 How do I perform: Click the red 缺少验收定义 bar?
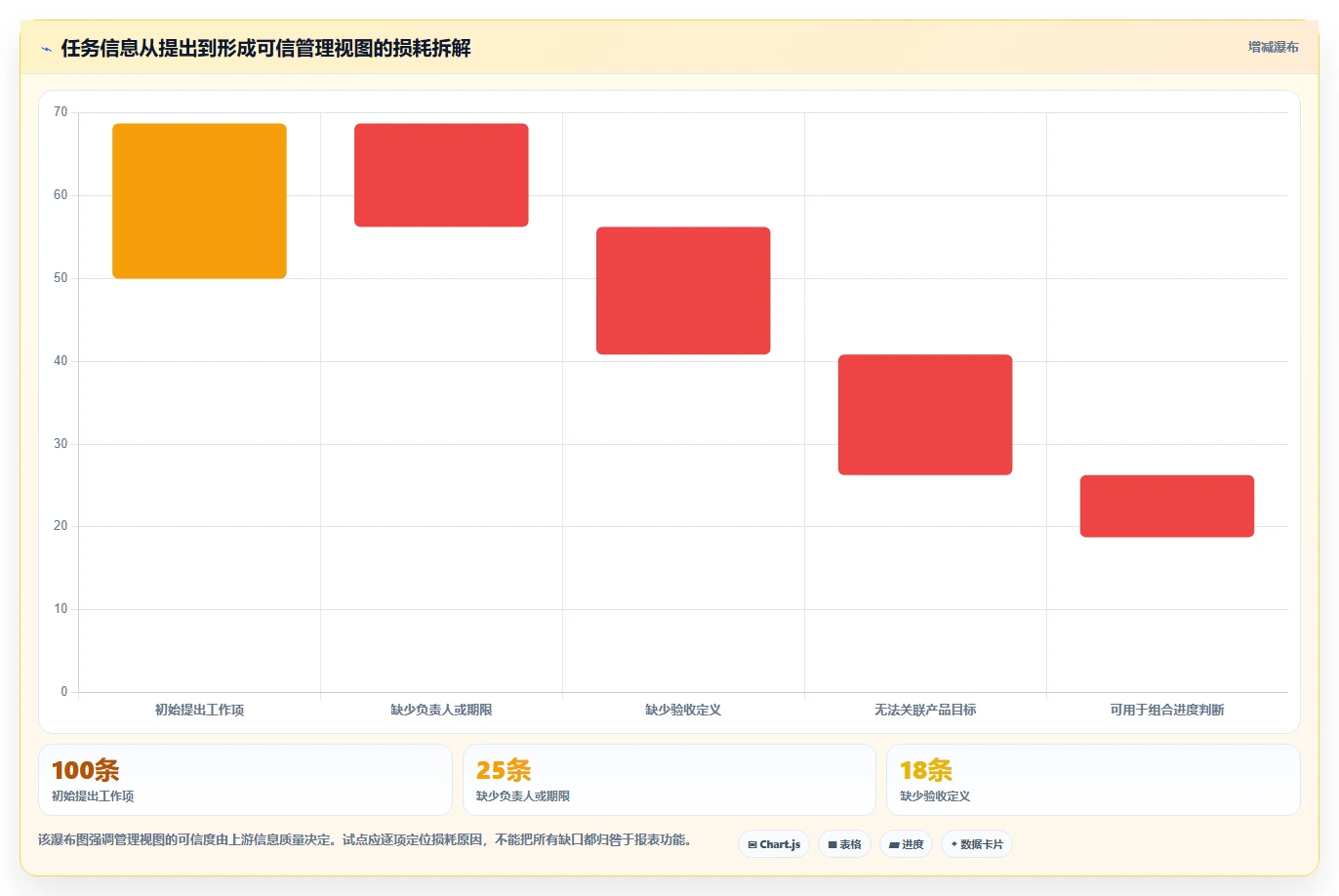click(683, 291)
